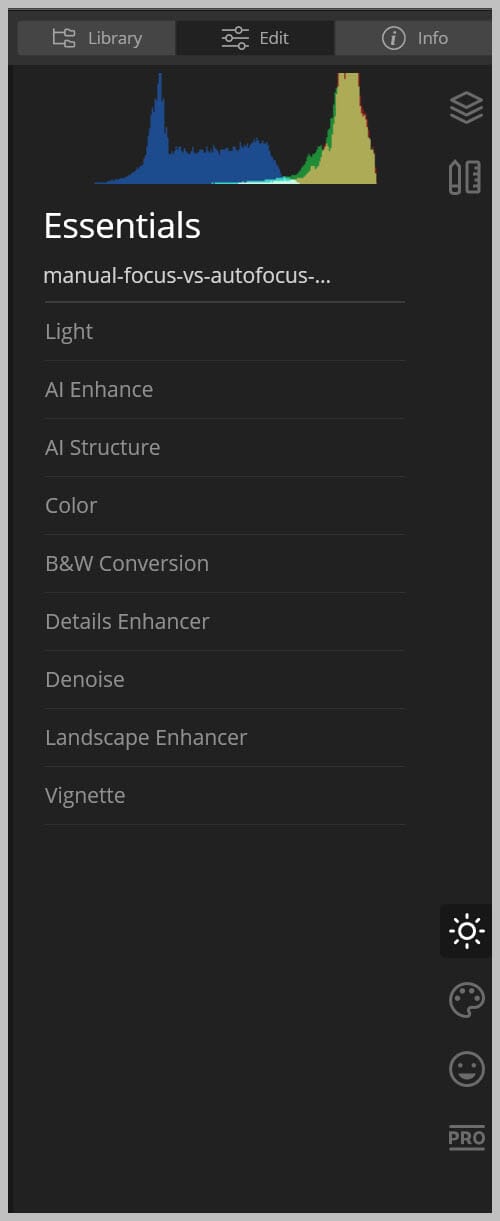Select the Essentials sun icon

click(466, 931)
